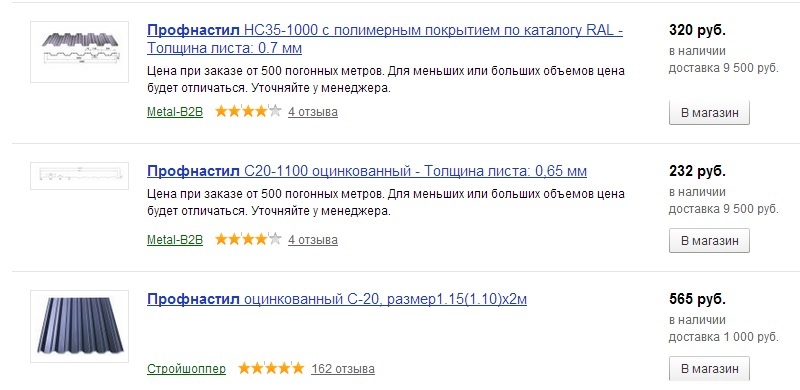Read the 4 отзыва reviews of first listing

313,111
